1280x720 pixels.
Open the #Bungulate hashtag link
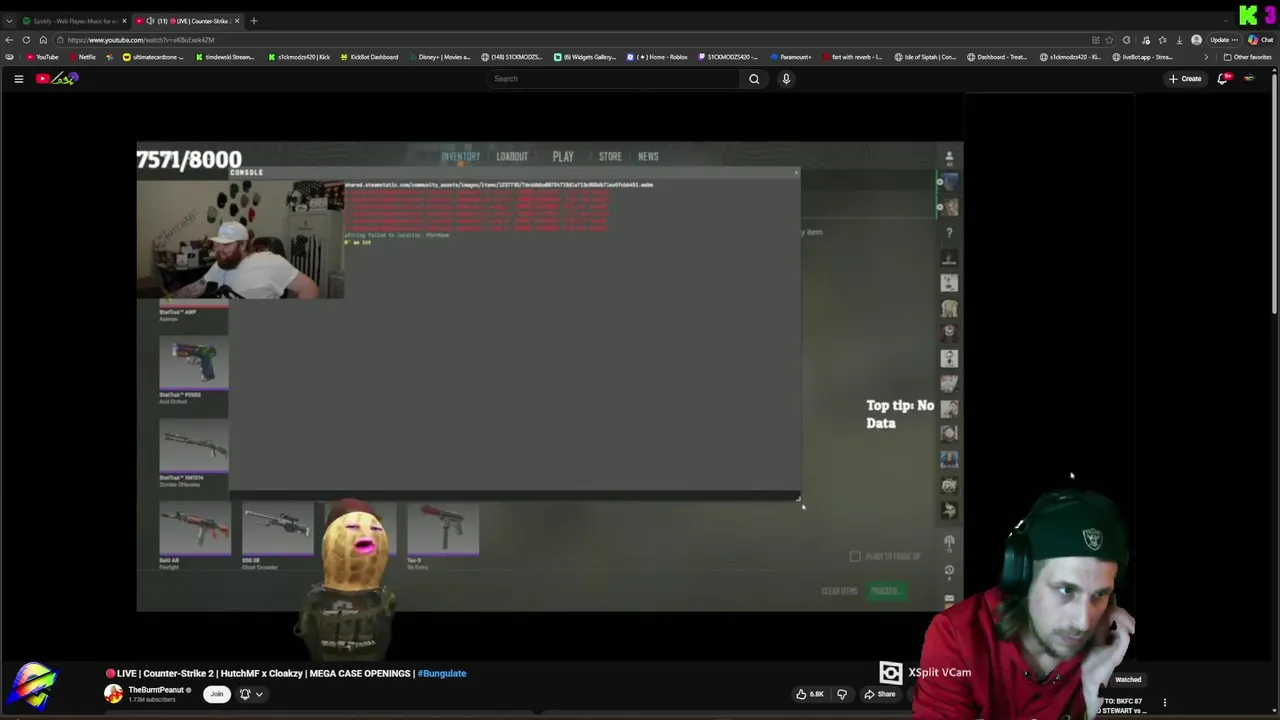pyautogui.click(x=442, y=673)
